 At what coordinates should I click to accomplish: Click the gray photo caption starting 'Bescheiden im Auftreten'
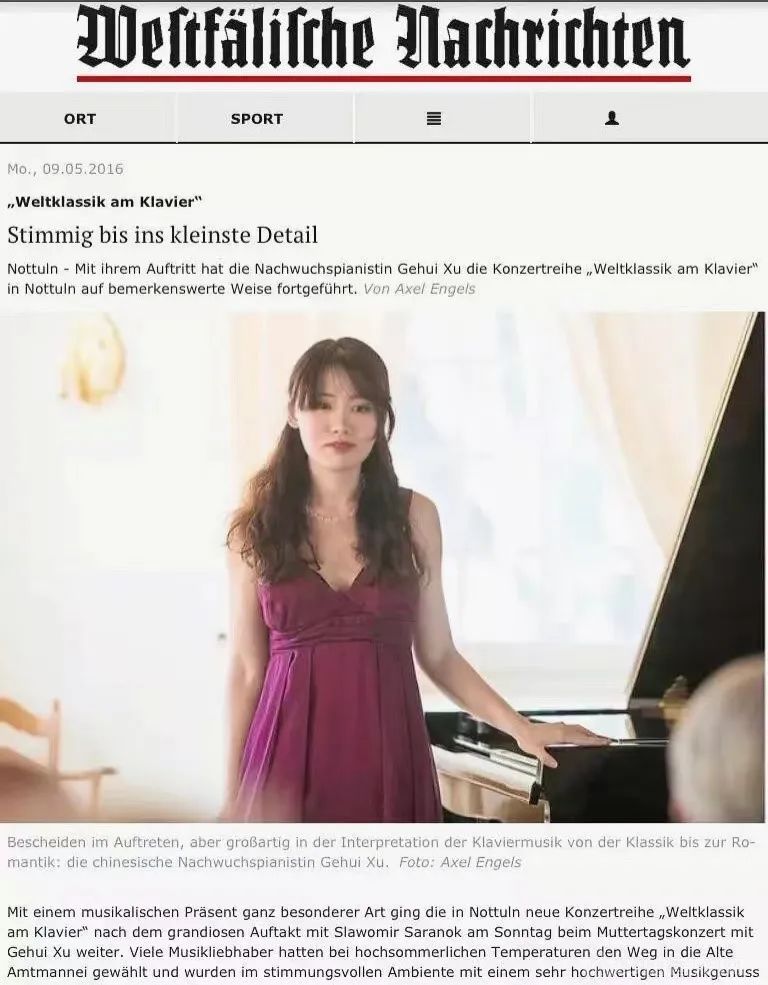[377, 852]
